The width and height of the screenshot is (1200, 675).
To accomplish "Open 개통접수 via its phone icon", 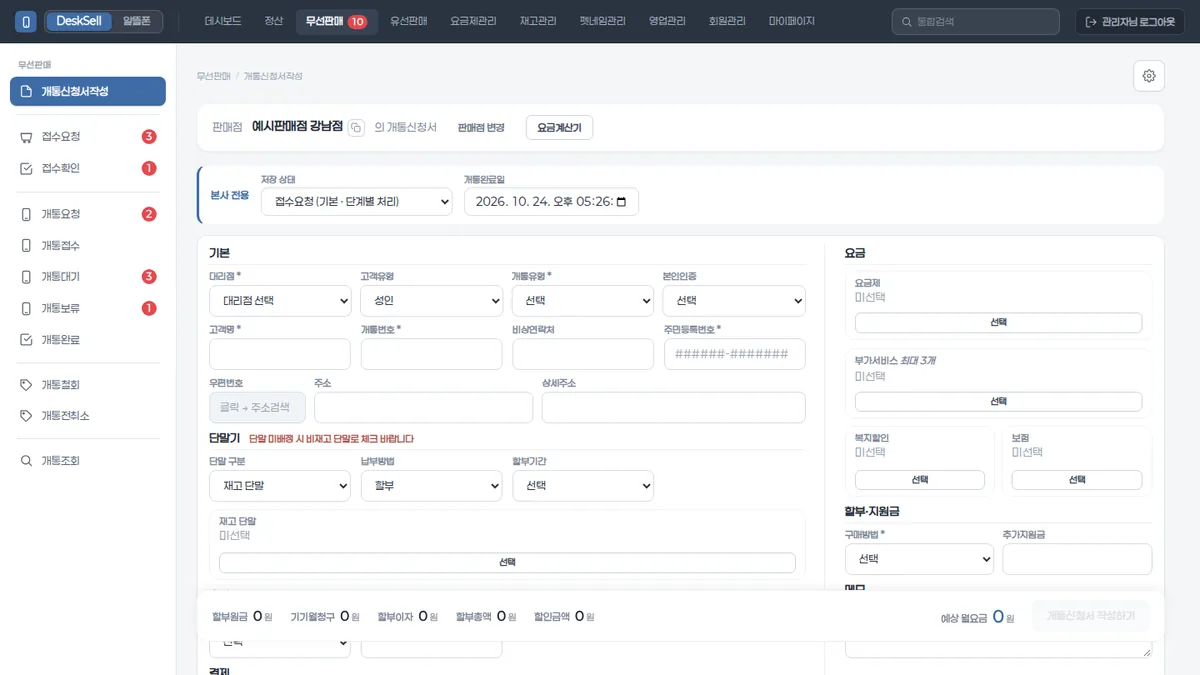I will point(27,245).
